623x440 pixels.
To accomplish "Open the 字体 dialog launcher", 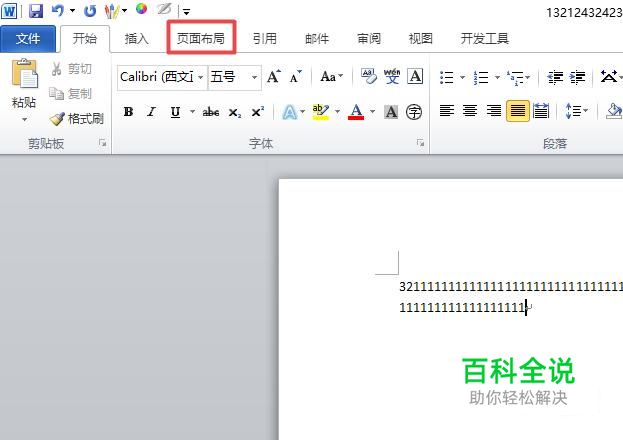I will 420,143.
